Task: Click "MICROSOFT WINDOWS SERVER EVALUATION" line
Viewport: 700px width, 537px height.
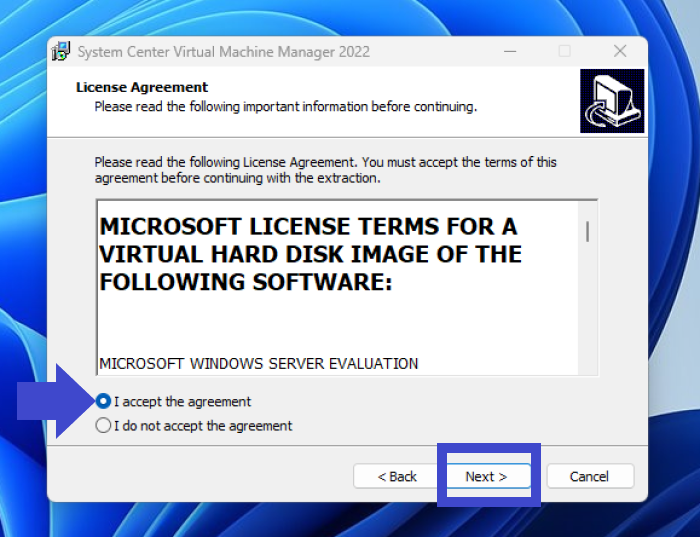Action: point(258,363)
